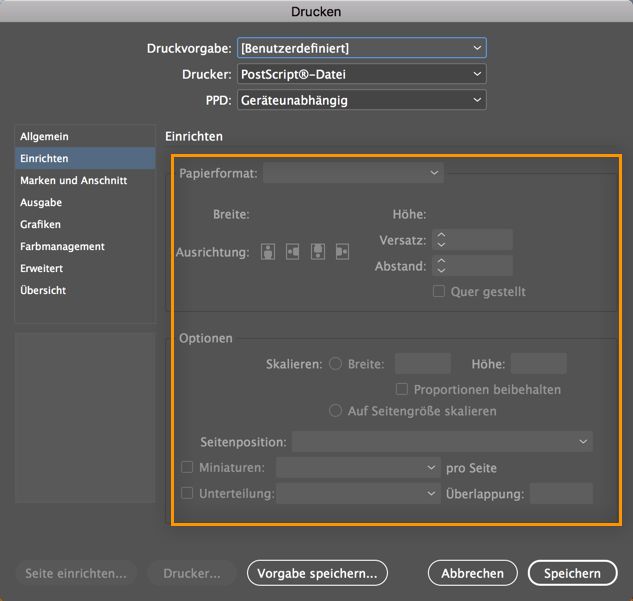
Task: Click the Überlappung input field
Action: pos(561,493)
